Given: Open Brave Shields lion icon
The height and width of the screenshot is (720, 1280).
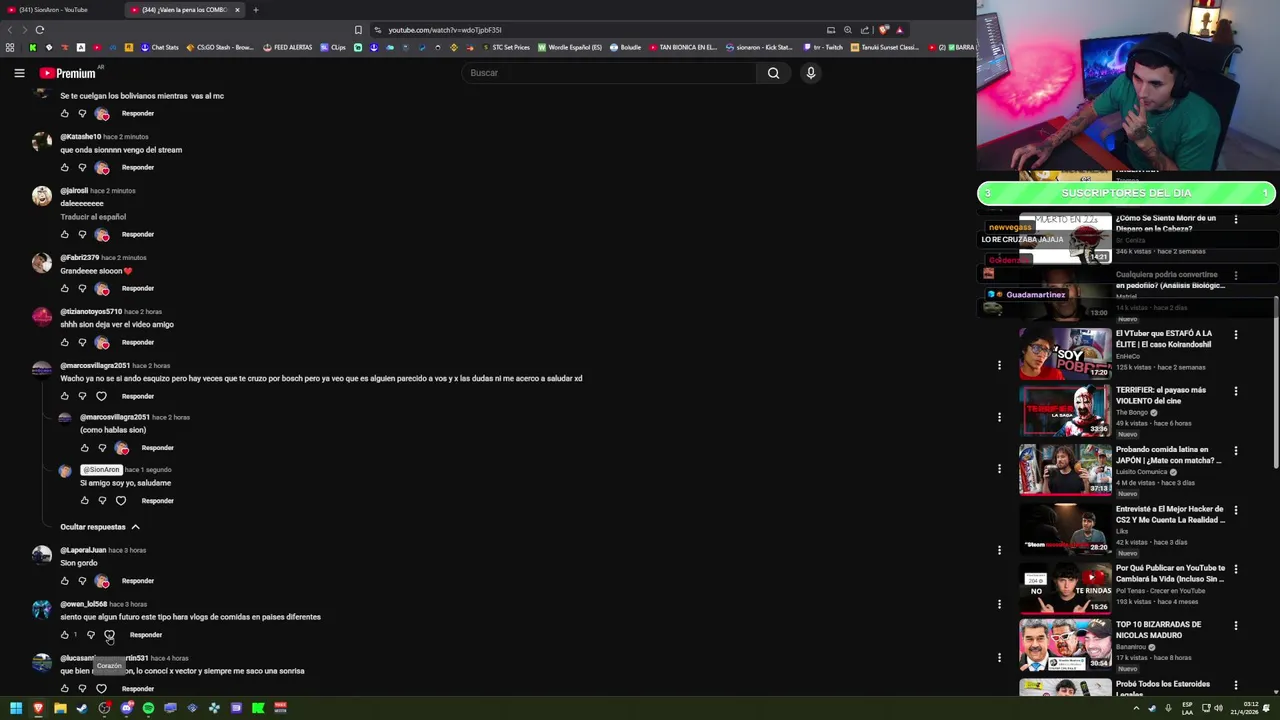Looking at the screenshot, I should tap(883, 30).
